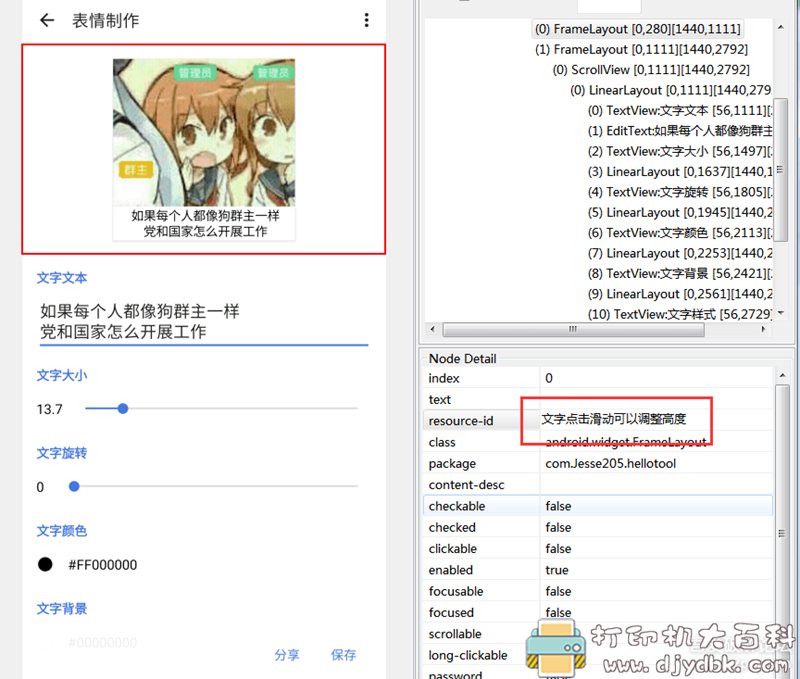Edit the meme text input field
This screenshot has width=800, height=679.
tap(204, 321)
